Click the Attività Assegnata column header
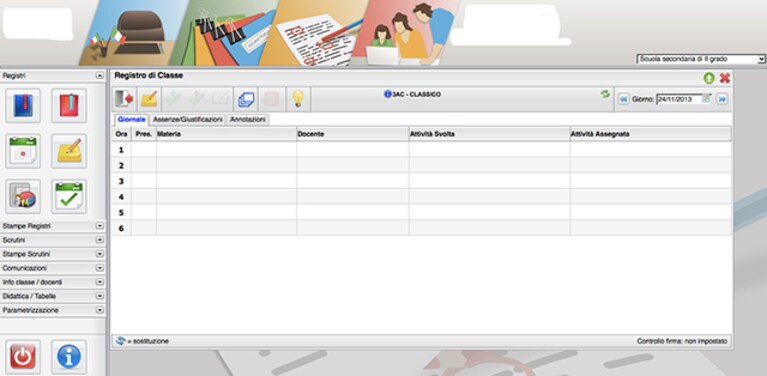The height and width of the screenshot is (376, 767). pos(651,134)
